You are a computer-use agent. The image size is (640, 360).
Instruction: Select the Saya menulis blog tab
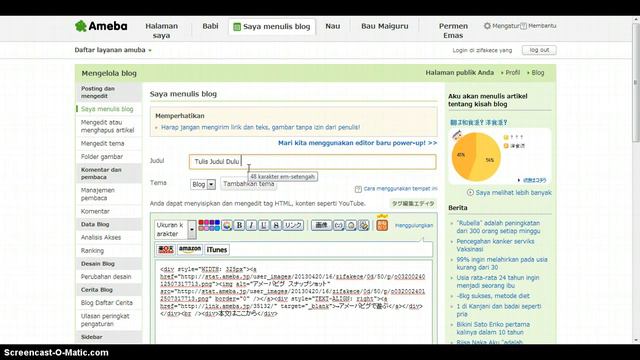(272, 27)
